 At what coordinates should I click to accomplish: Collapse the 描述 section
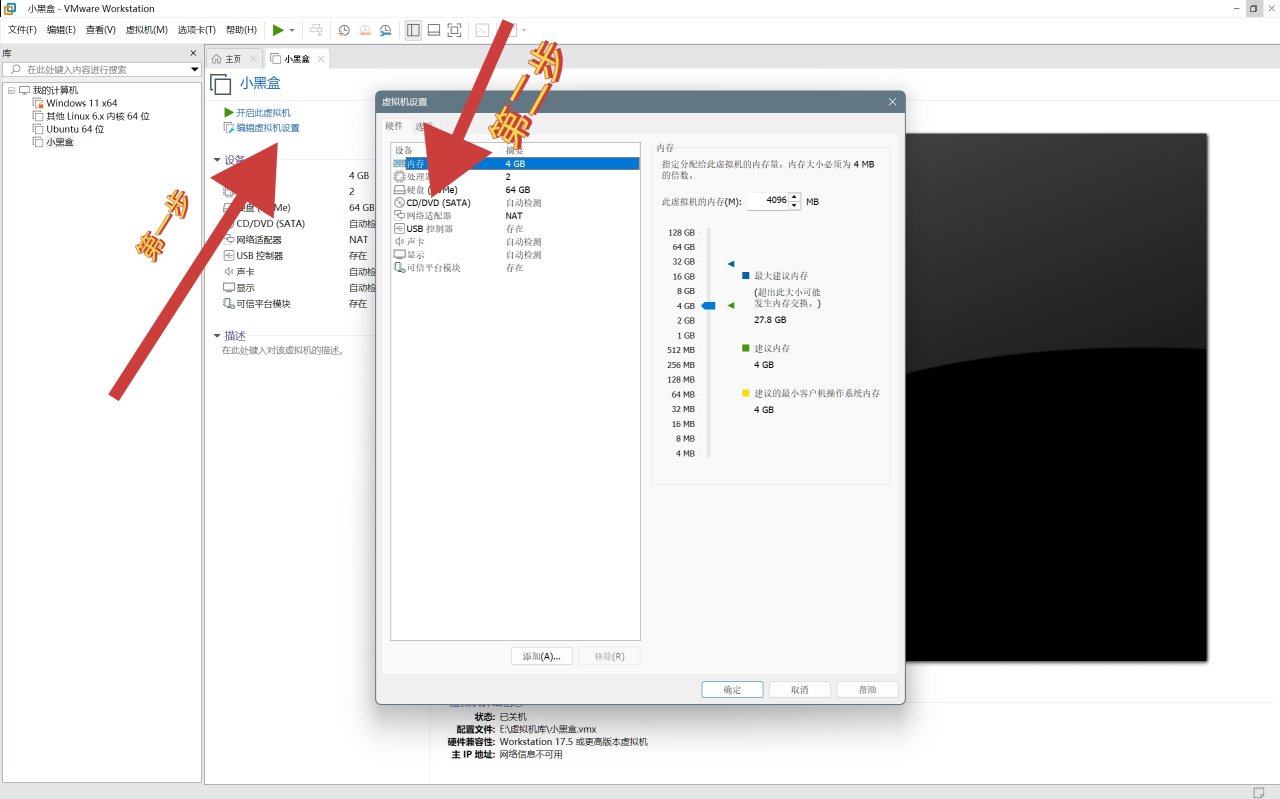pos(217,336)
